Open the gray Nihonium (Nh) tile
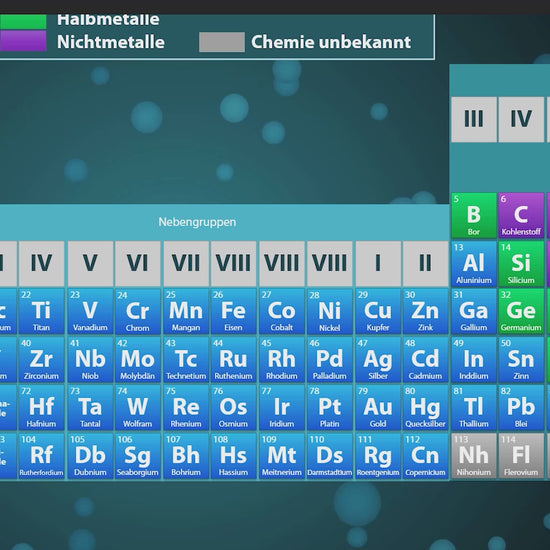550x550 pixels. coord(474,456)
